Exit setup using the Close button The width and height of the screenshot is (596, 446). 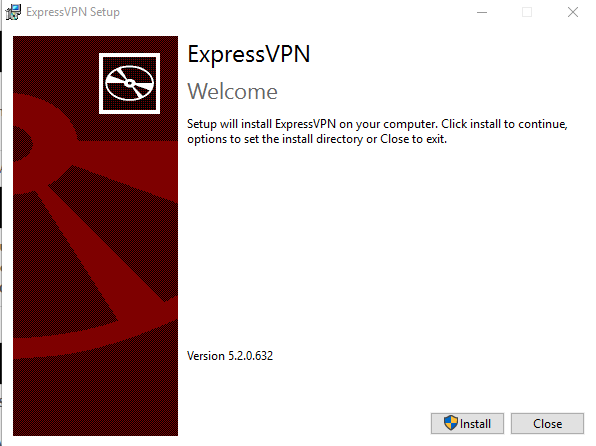click(x=547, y=423)
